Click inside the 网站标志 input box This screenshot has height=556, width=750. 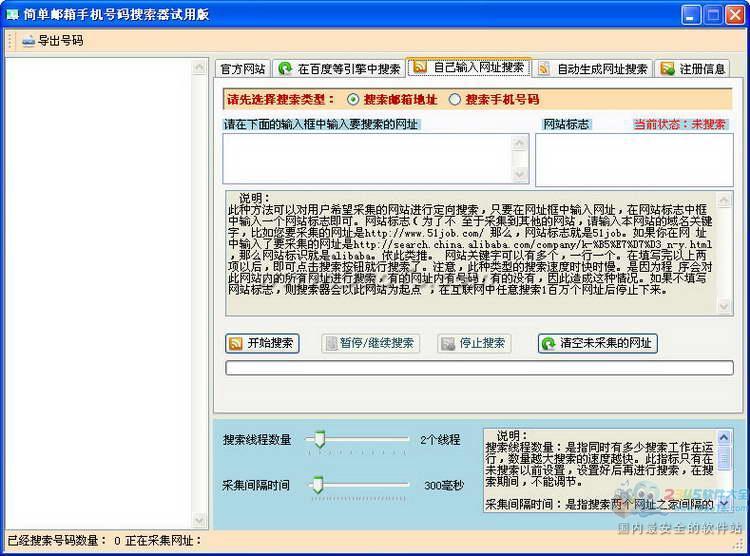[x=634, y=160]
